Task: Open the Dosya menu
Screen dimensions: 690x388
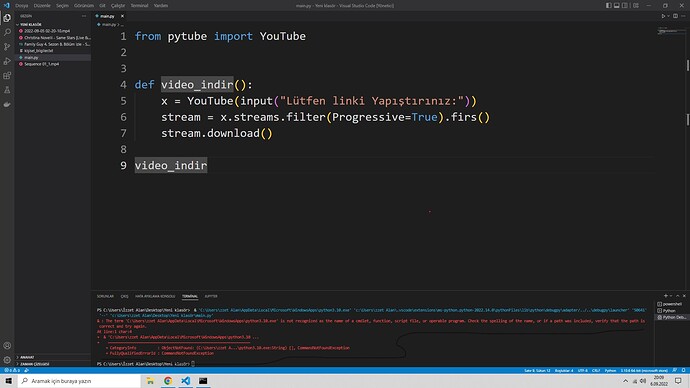Action: click(22, 6)
